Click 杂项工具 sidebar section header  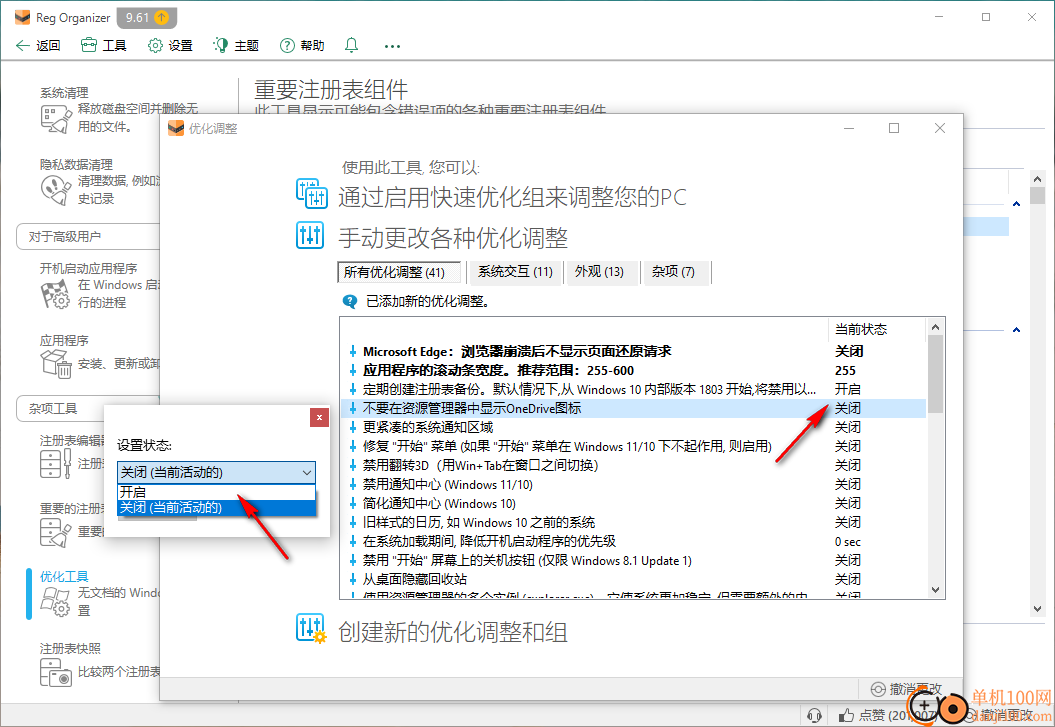(88, 409)
